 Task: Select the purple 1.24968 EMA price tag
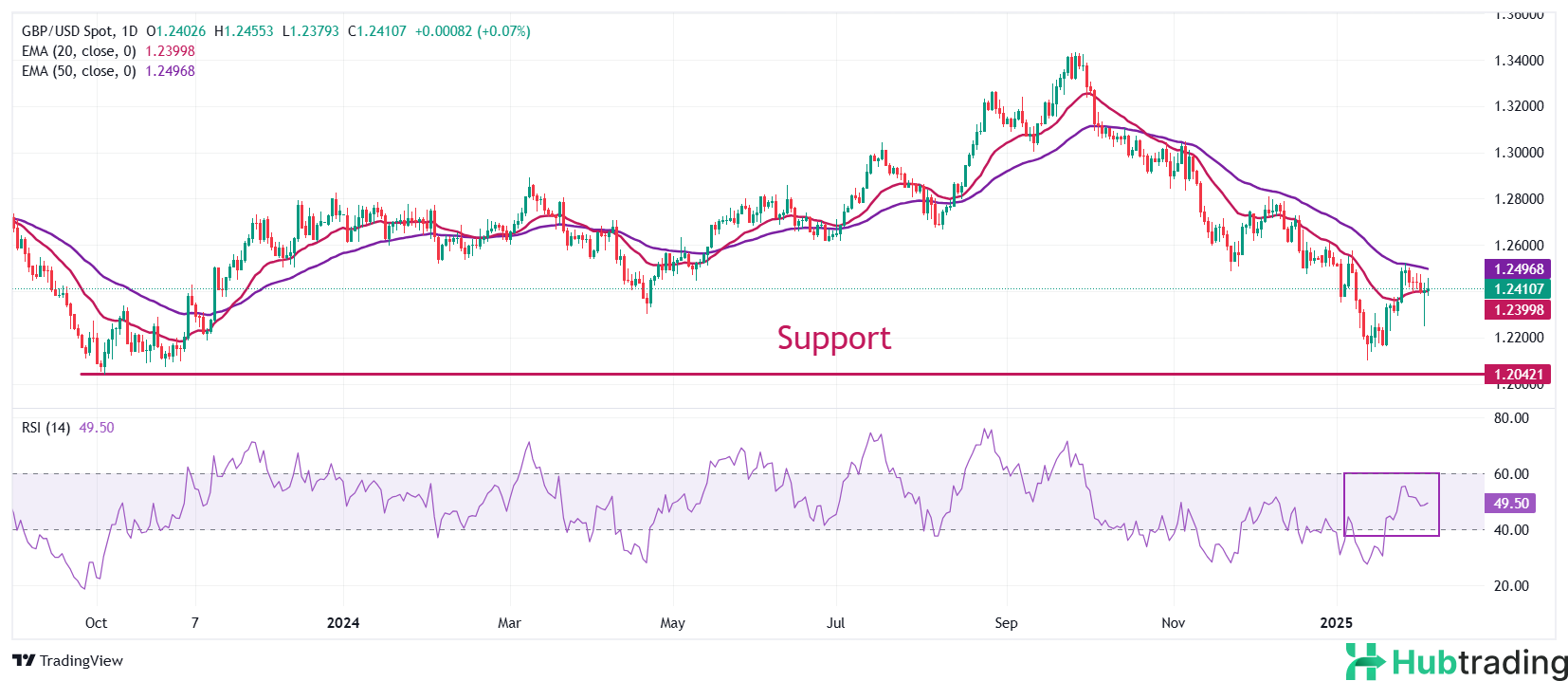coord(1519,269)
